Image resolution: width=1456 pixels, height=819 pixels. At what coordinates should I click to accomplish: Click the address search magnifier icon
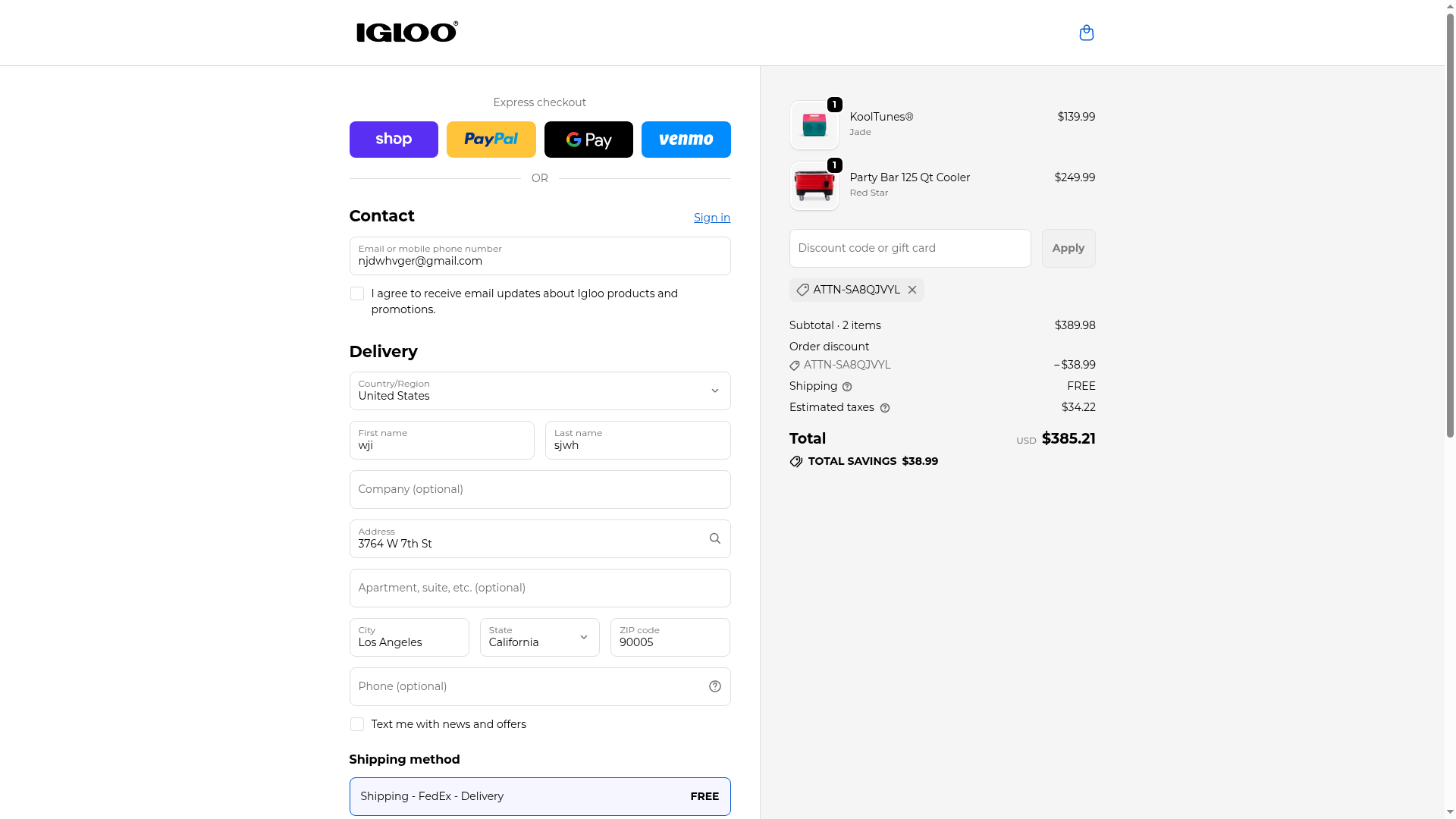pyautogui.click(x=714, y=538)
